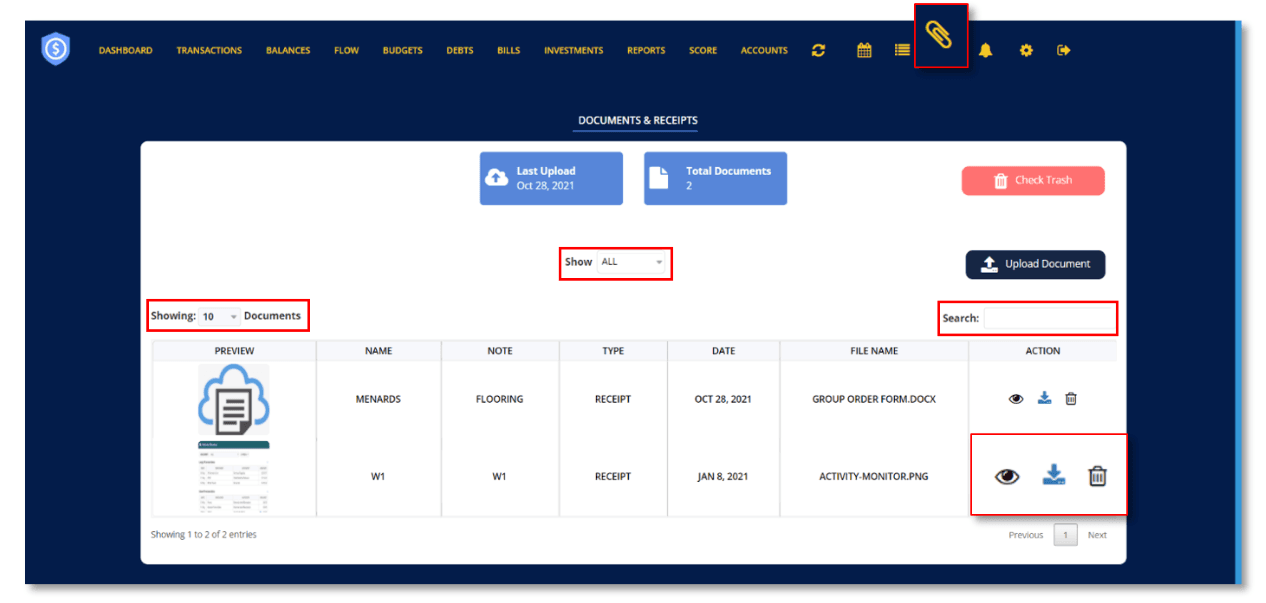
Task: Open the TRANSACTIONS menu item
Action: tap(209, 51)
